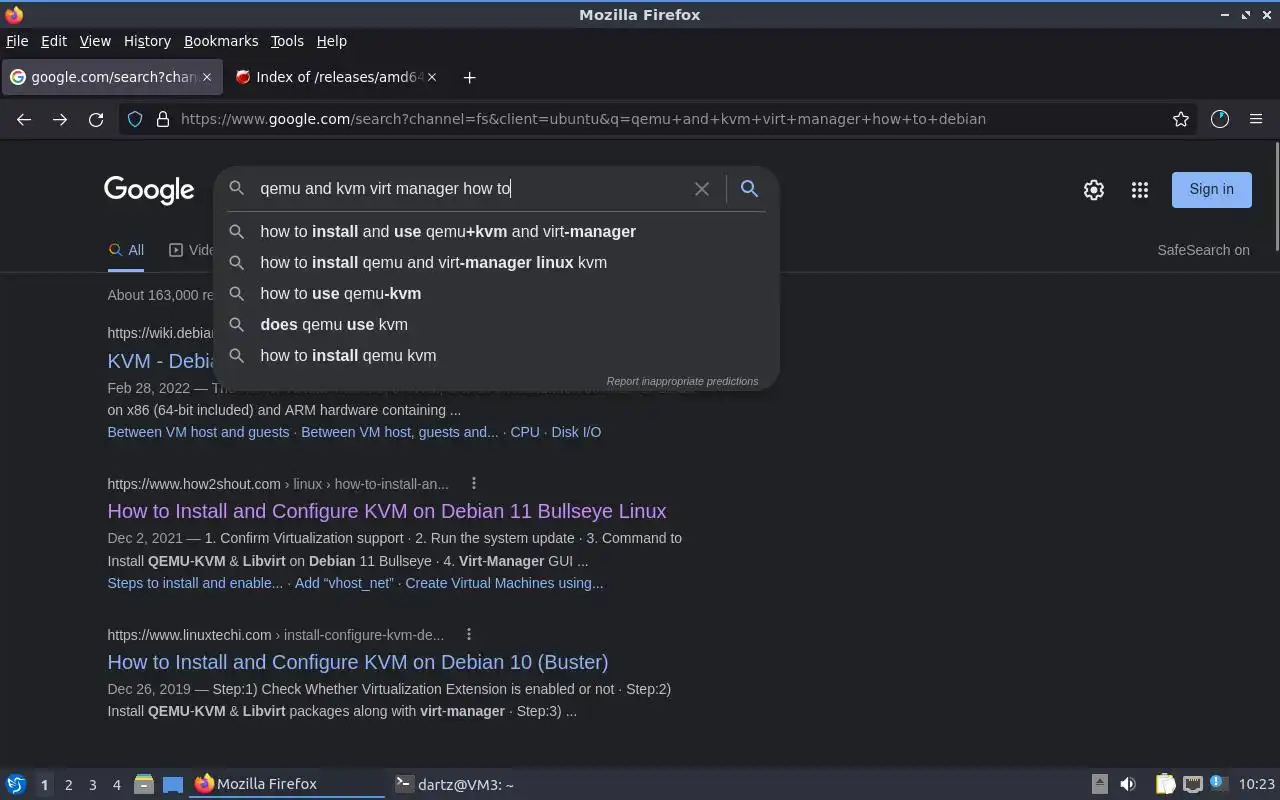The image size is (1280, 800).
Task: Open the File menu
Action: click(17, 41)
